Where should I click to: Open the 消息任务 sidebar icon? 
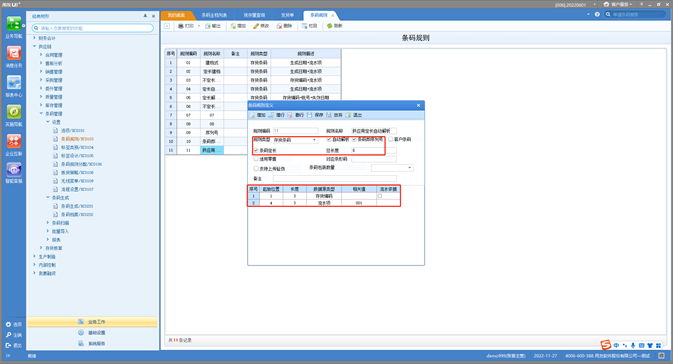tap(14, 53)
